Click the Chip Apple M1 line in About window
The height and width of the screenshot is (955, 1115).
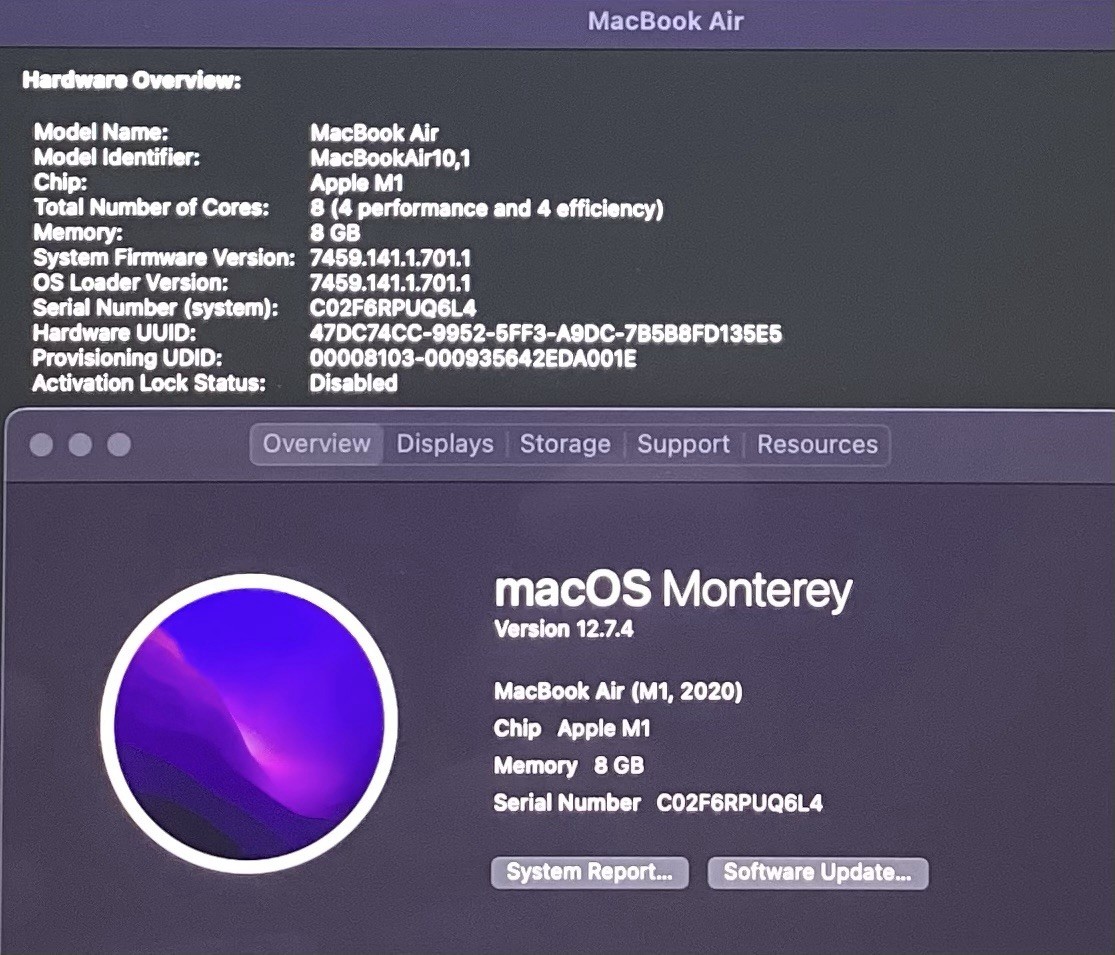[572, 729]
